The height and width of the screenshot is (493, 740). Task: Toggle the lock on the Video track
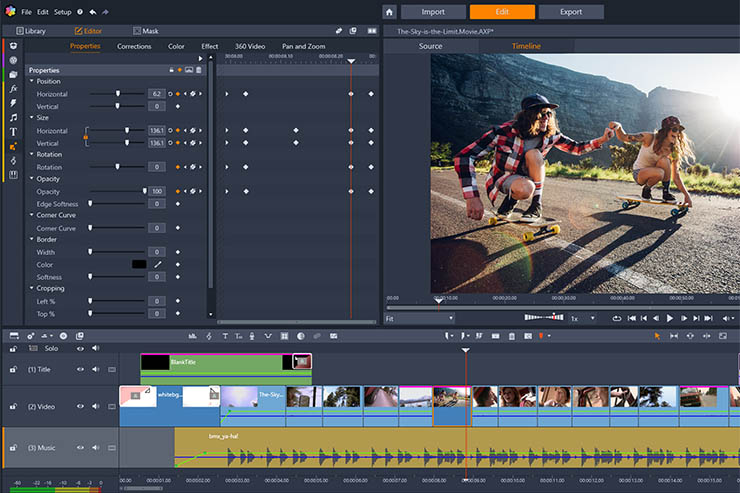(13, 406)
